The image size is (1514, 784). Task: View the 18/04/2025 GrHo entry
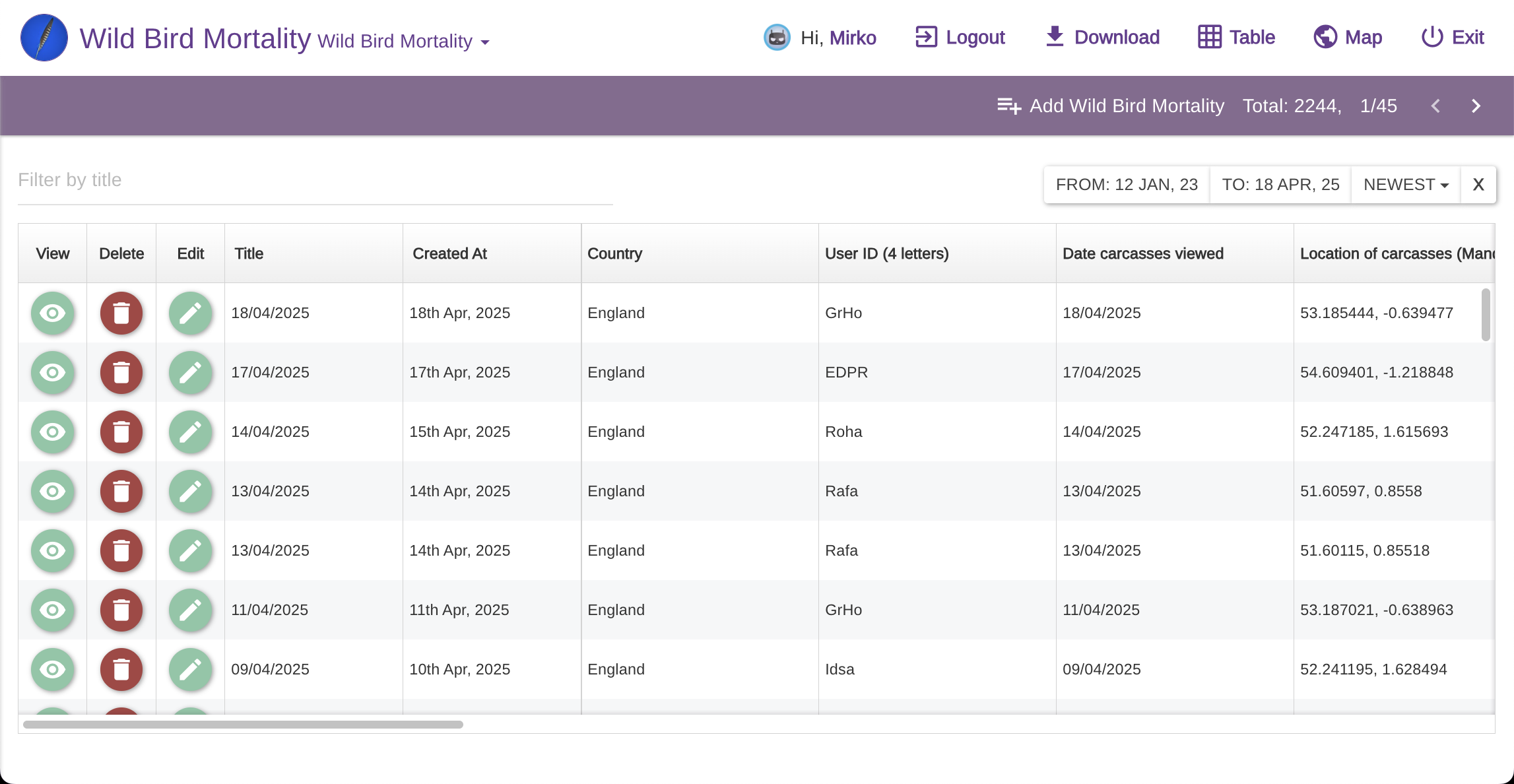point(53,313)
